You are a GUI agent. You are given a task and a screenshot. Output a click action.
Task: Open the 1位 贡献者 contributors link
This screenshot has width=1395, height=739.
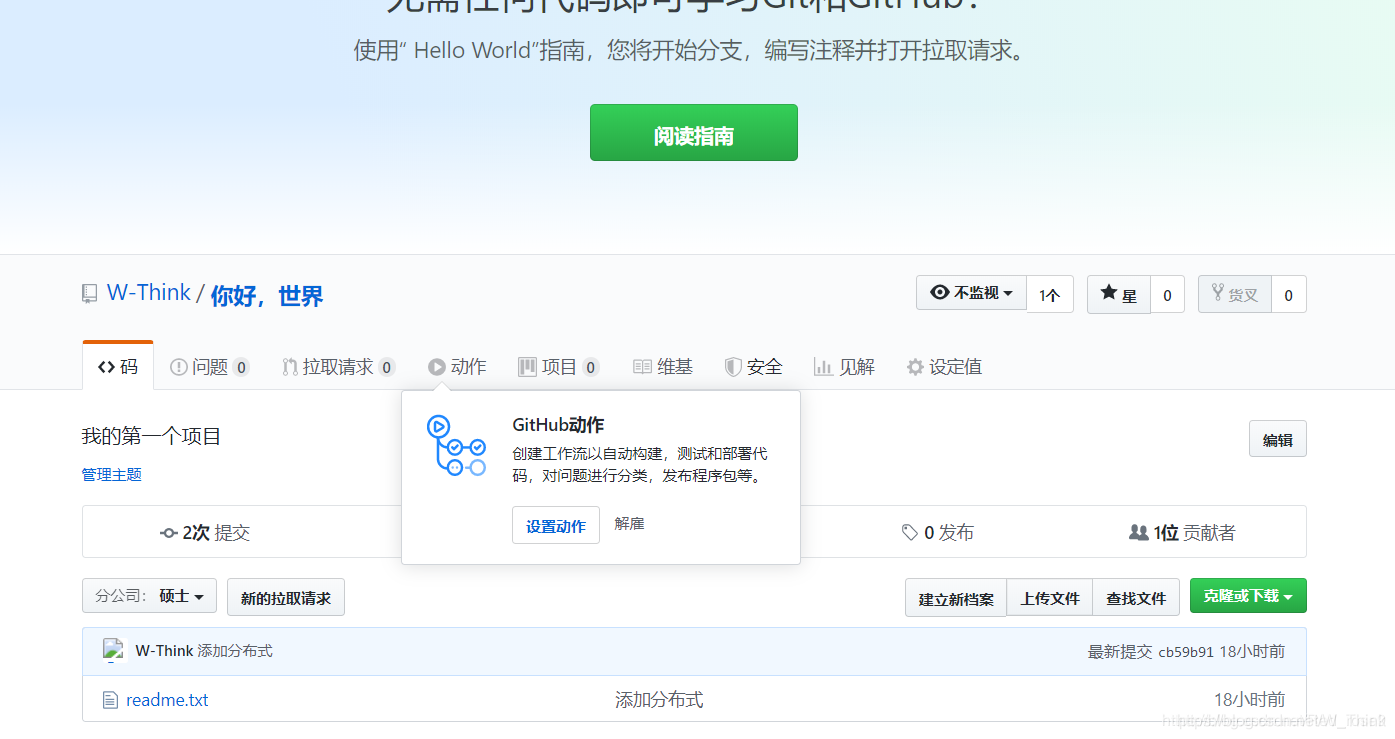(x=1182, y=533)
